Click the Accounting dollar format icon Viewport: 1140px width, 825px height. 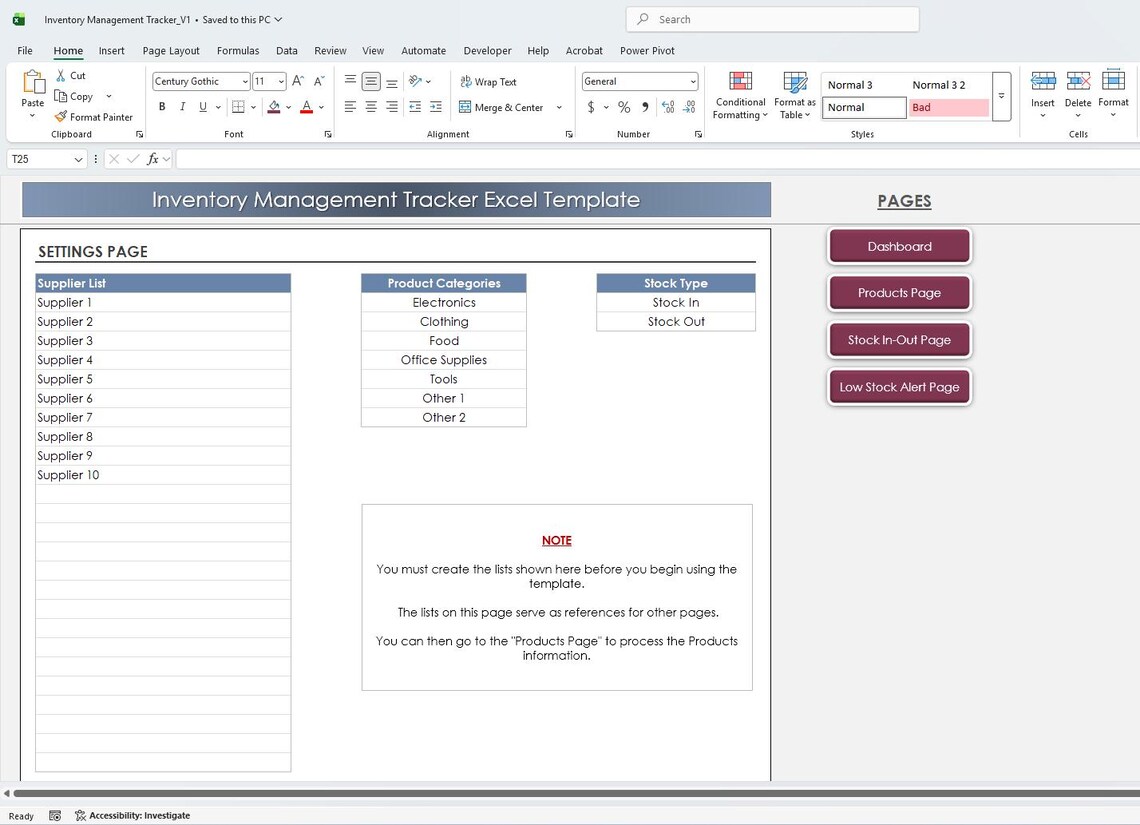coord(591,107)
